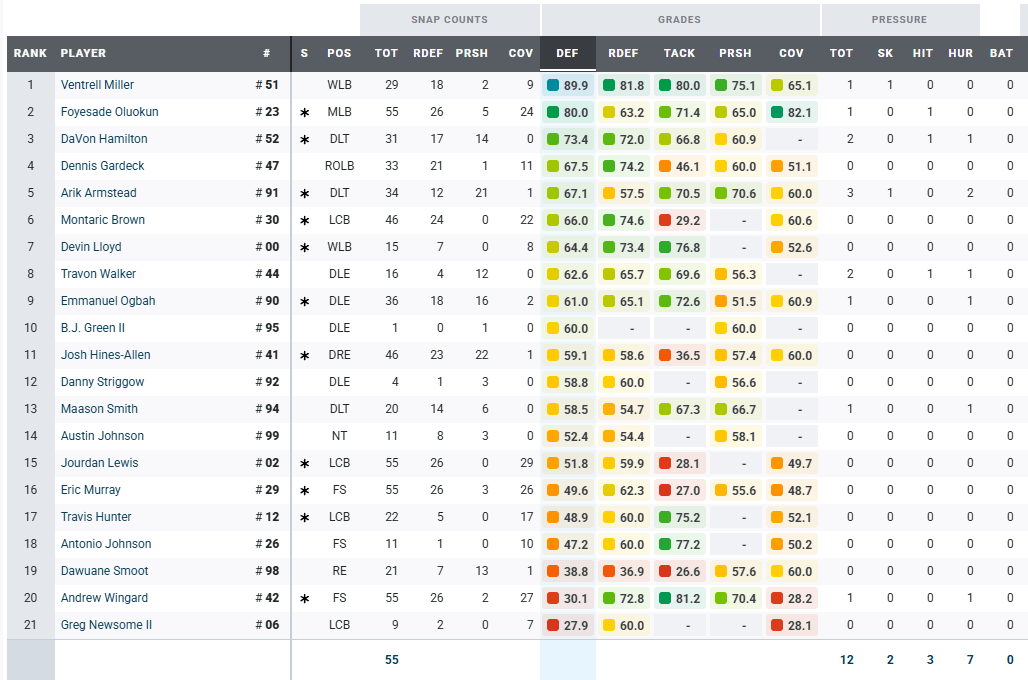
Task: Click Josh Hines-Allen's starter asterisk
Action: click(304, 356)
